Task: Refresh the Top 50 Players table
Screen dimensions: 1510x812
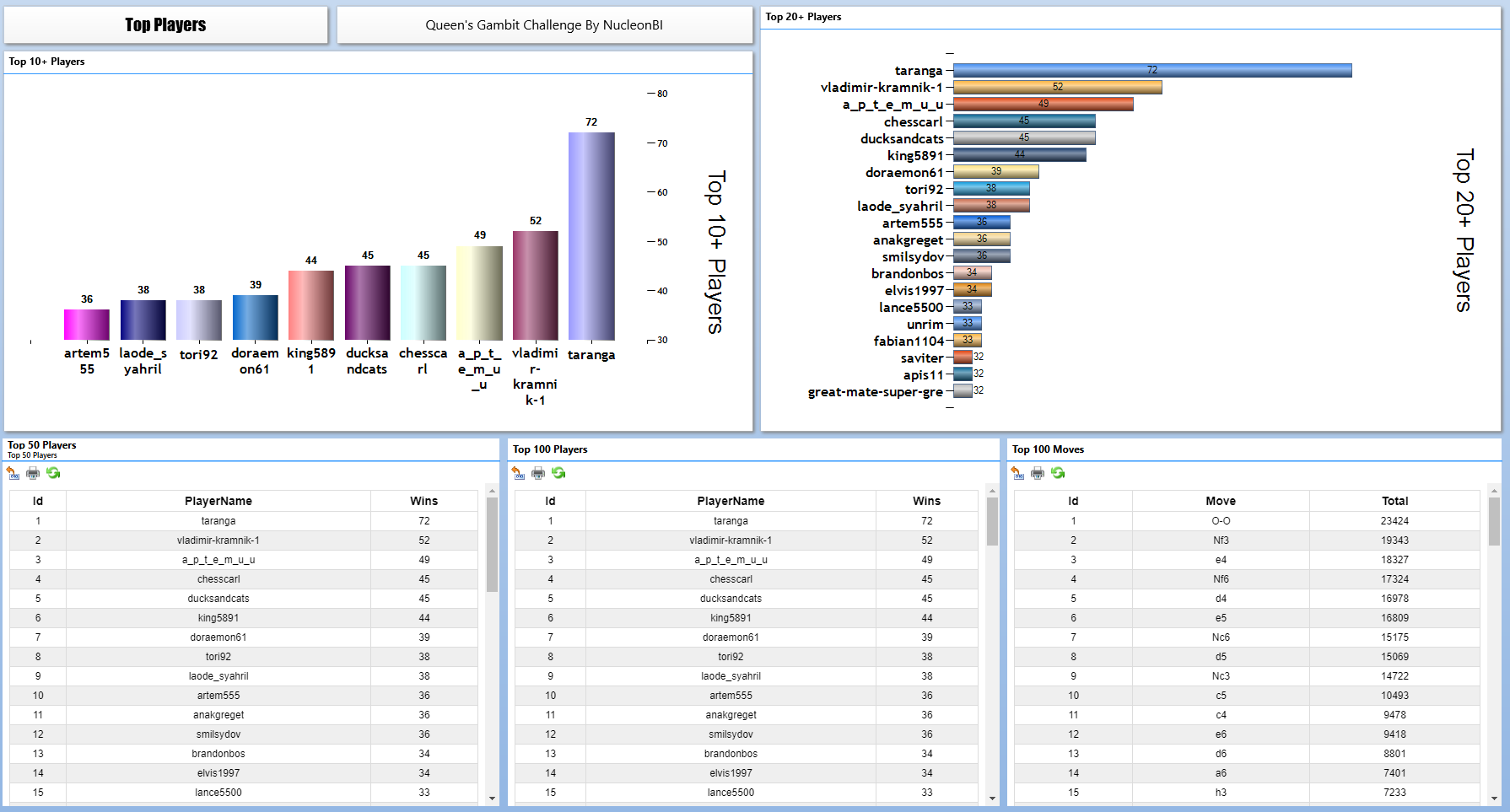Action: click(54, 473)
